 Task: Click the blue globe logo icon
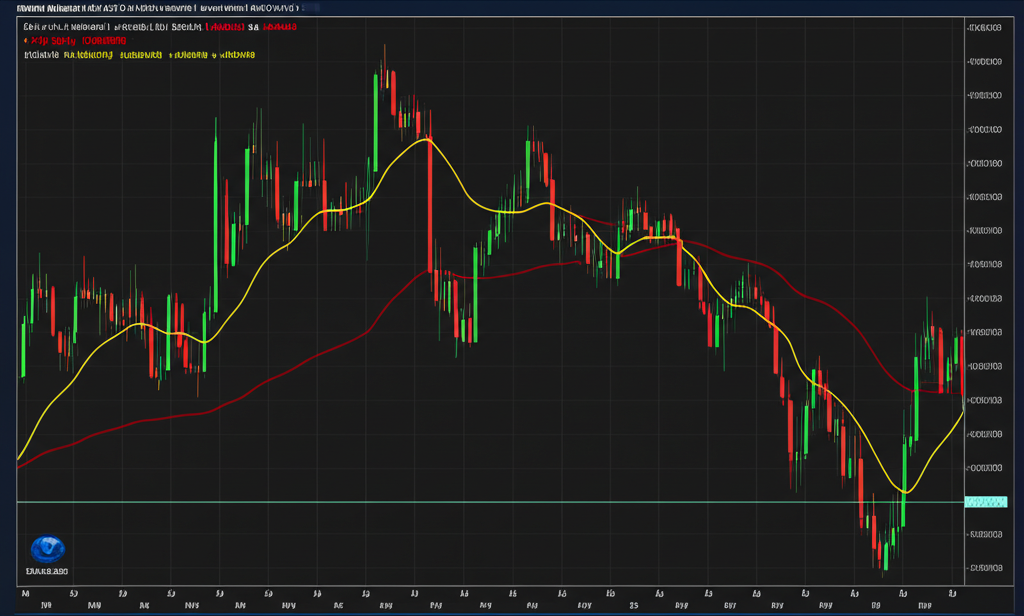click(x=48, y=548)
